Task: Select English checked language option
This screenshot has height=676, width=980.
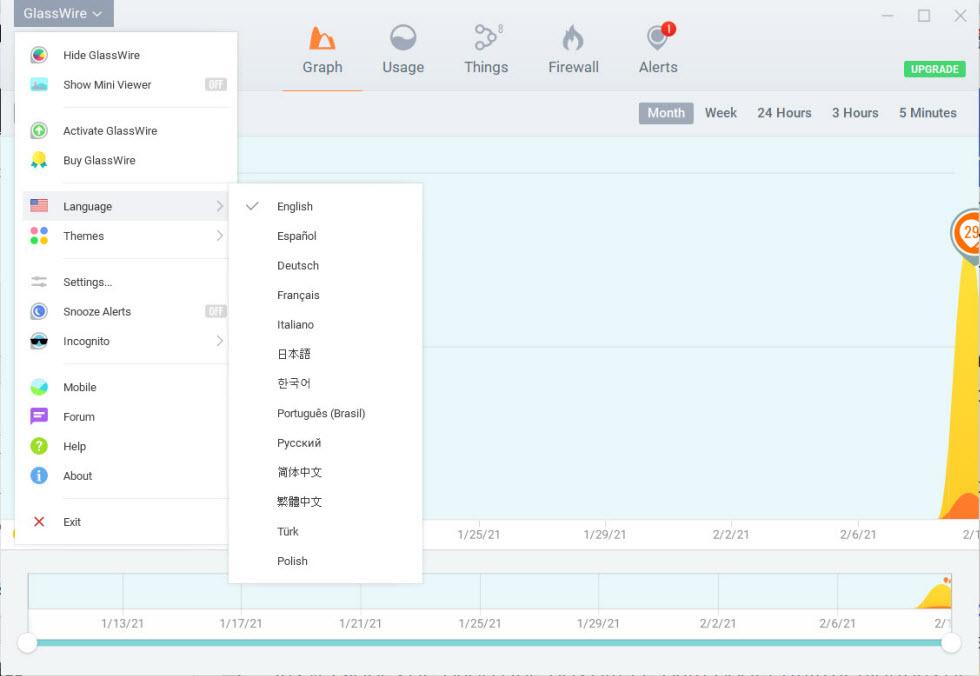Action: click(x=326, y=206)
